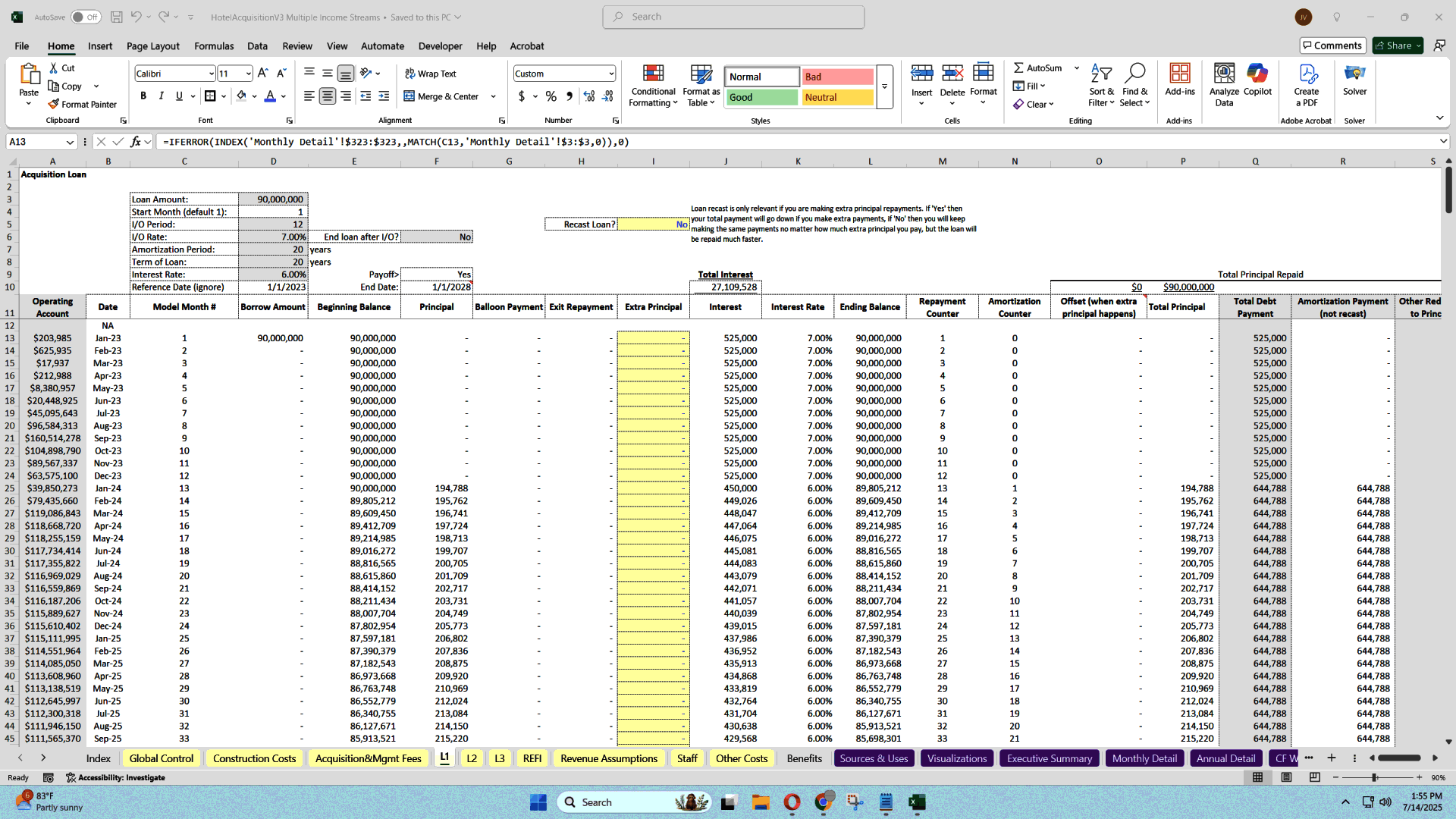This screenshot has height=819, width=1456.
Task: Click the Share button
Action: (x=1398, y=45)
